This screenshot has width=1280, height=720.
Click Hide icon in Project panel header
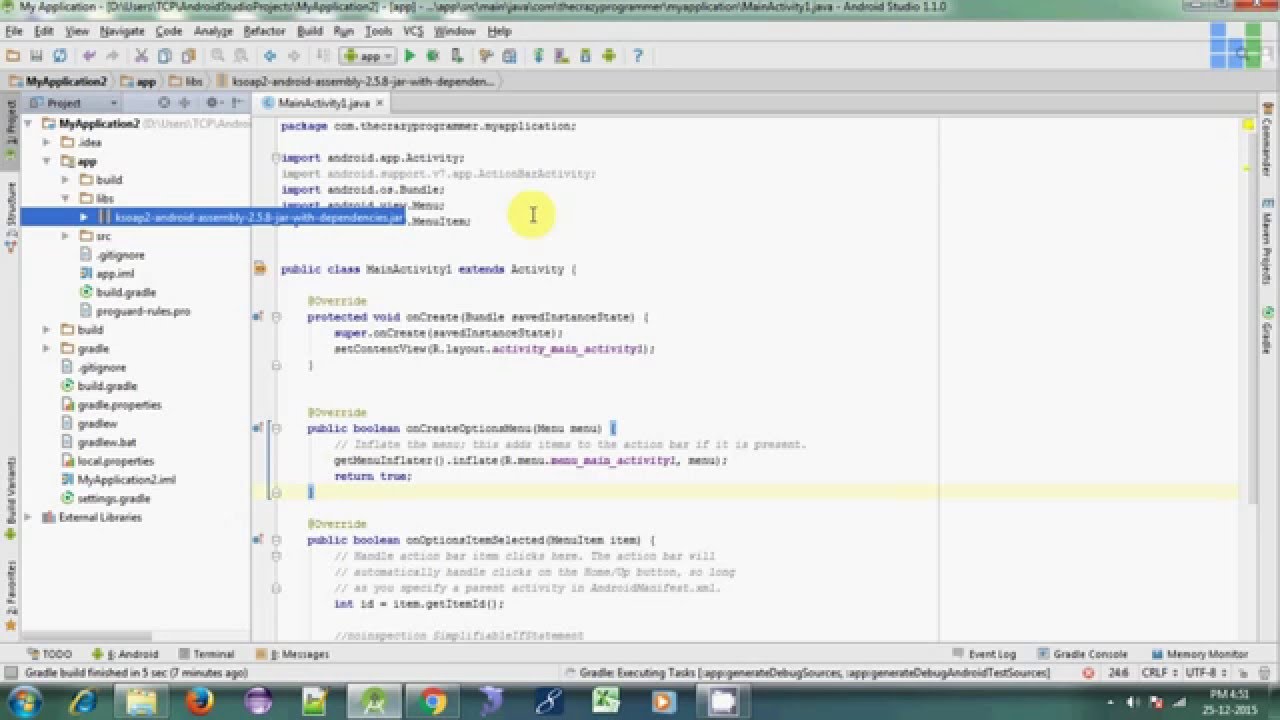(236, 102)
